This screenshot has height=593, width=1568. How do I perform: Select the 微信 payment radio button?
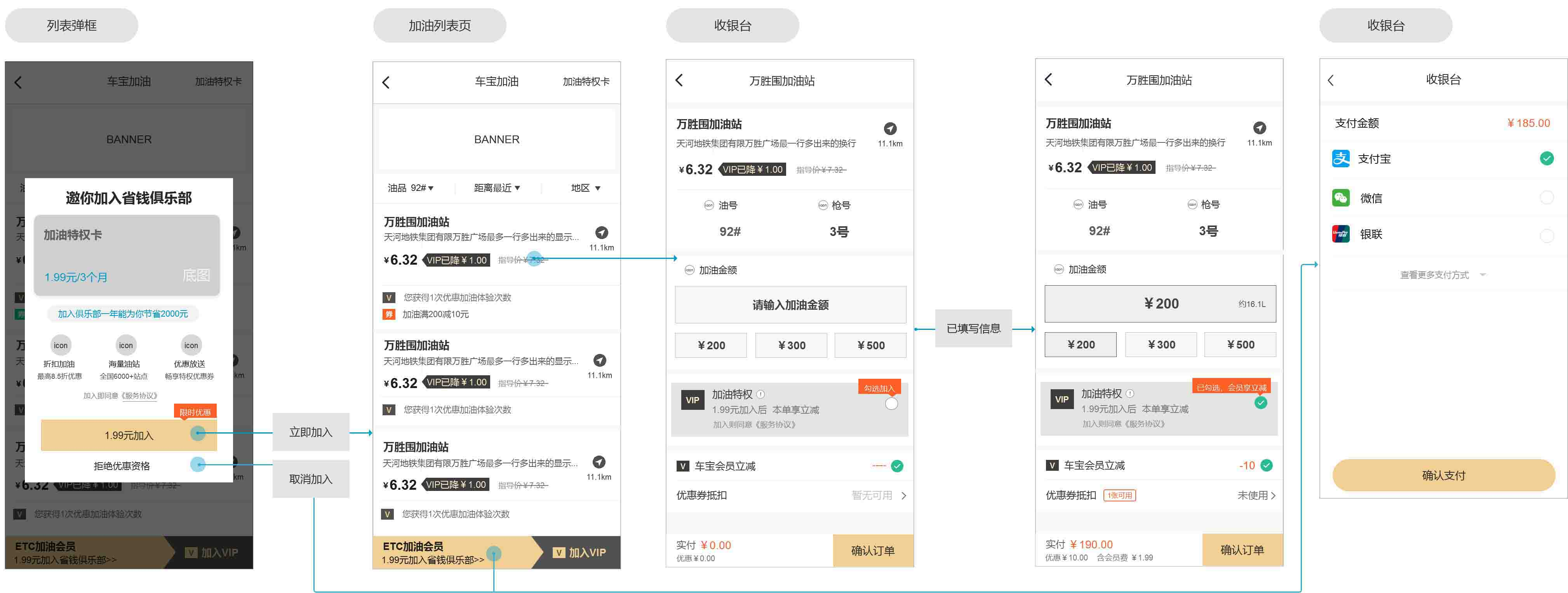pos(1547,198)
